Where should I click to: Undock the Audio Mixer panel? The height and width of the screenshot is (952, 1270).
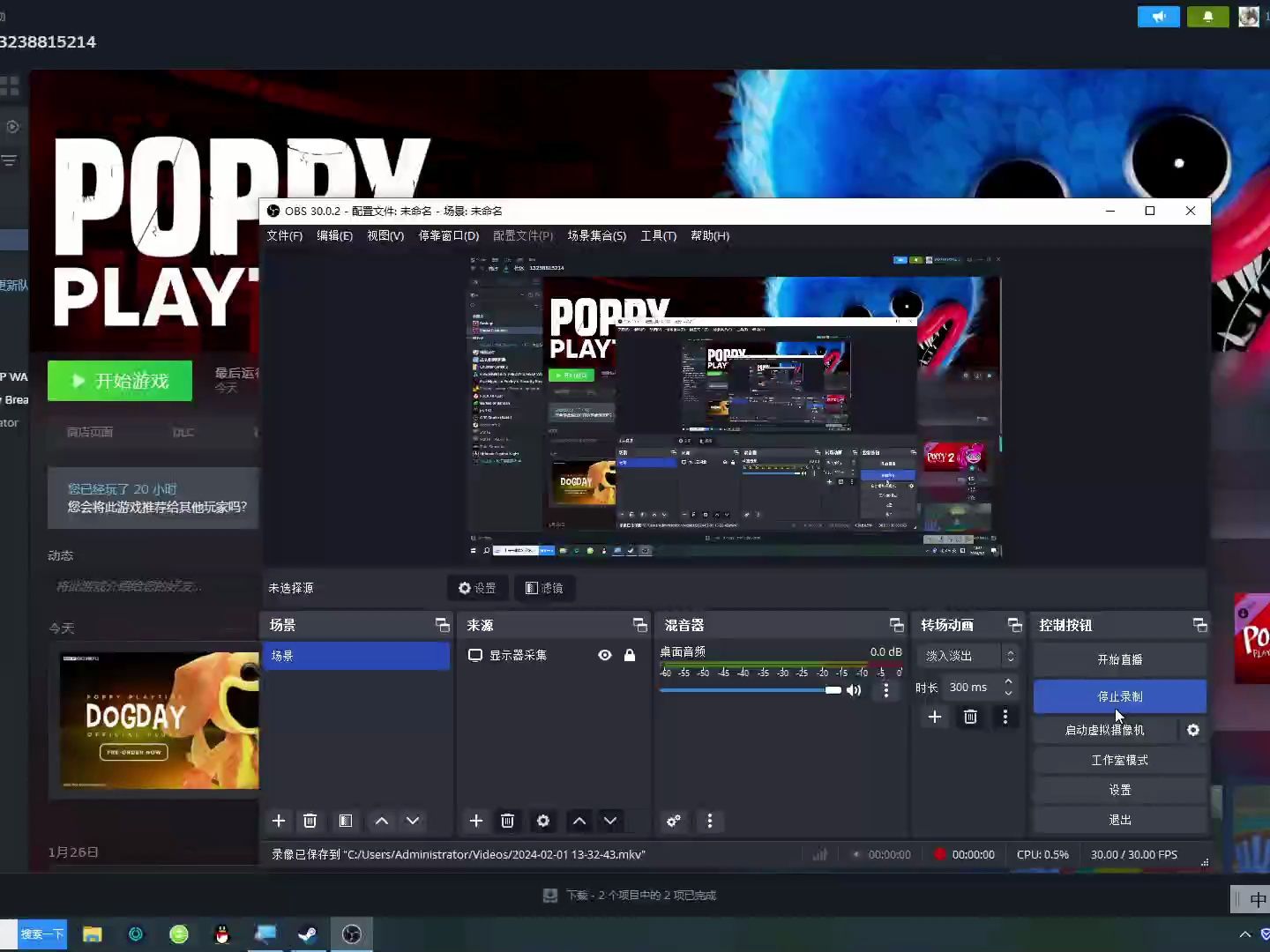click(897, 625)
